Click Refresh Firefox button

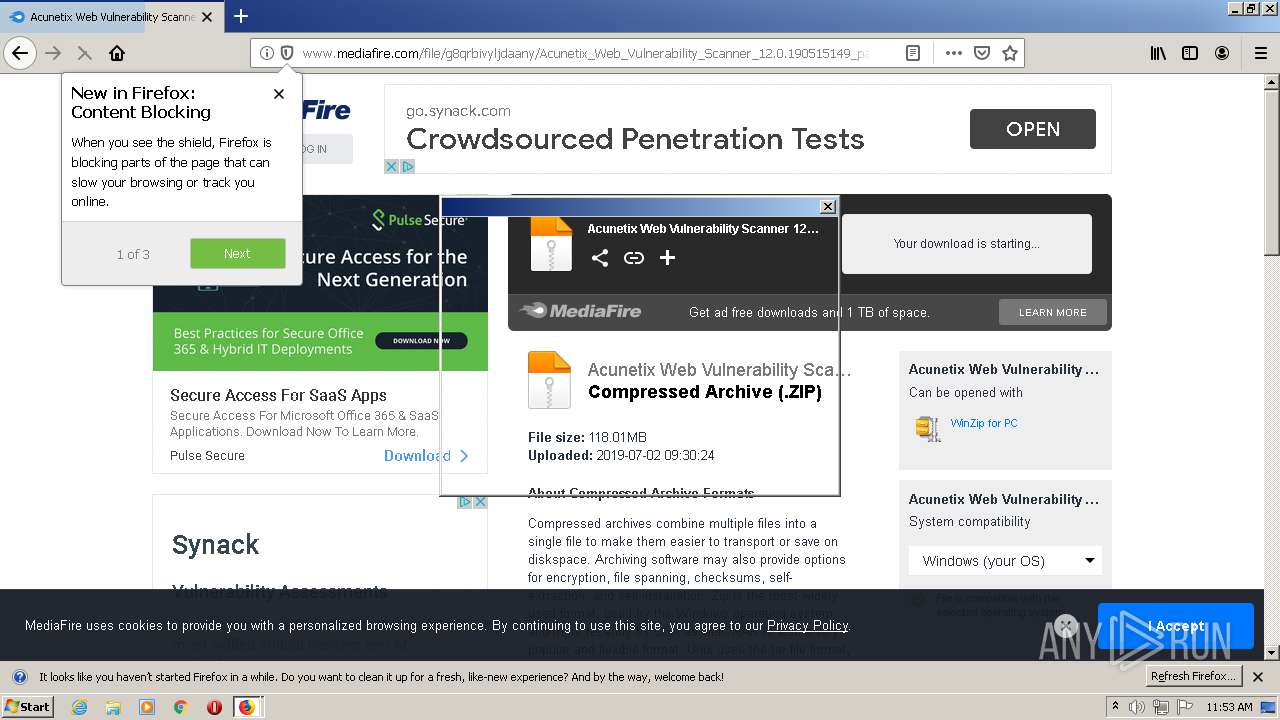[1192, 676]
